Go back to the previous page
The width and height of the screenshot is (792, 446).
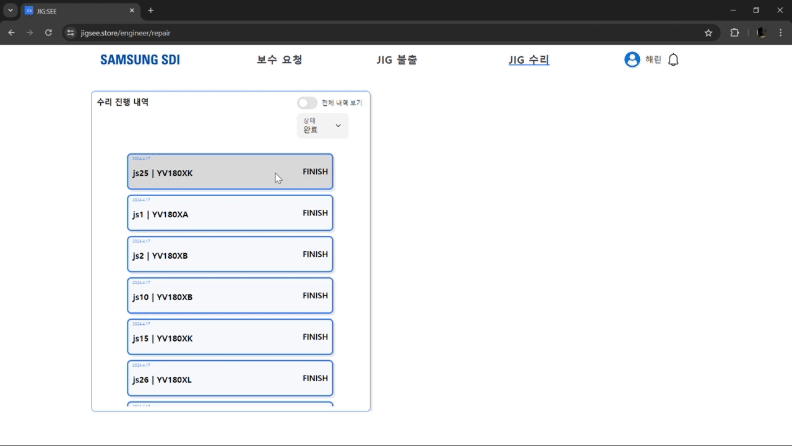(x=11, y=32)
